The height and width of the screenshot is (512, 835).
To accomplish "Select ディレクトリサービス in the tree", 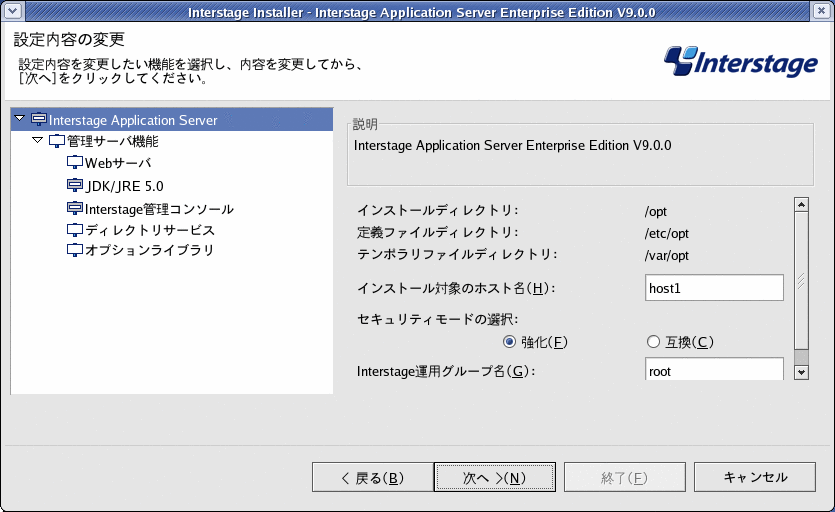I will point(150,230).
